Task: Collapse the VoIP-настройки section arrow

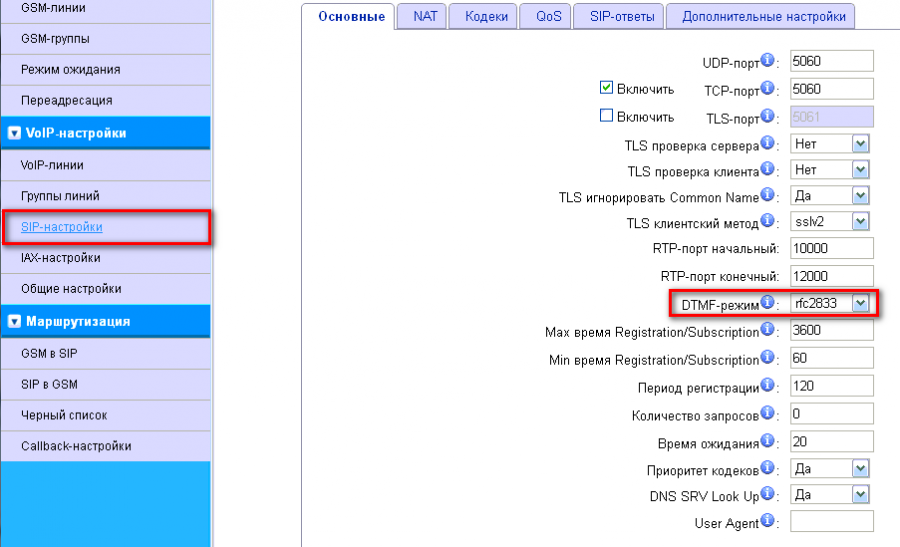Action: [14, 133]
